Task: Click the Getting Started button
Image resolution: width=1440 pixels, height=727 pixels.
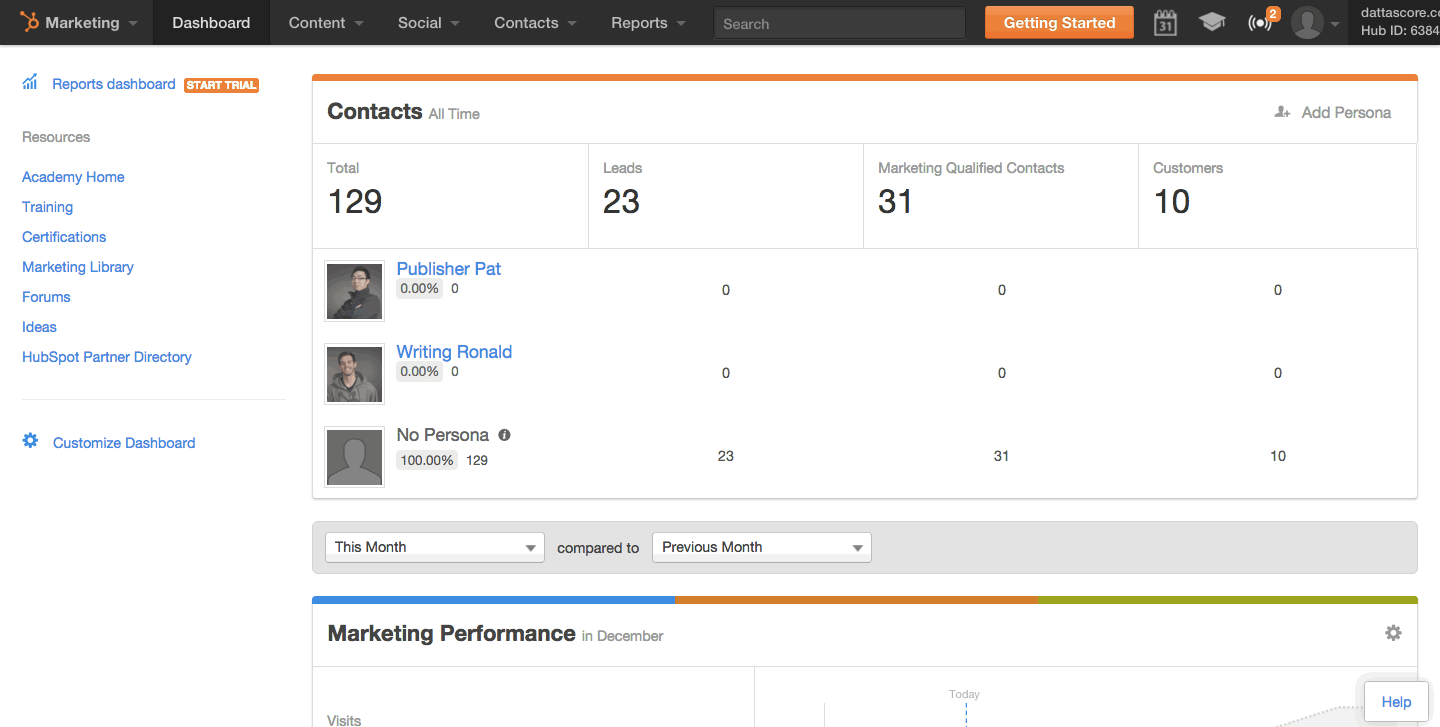Action: click(x=1059, y=22)
